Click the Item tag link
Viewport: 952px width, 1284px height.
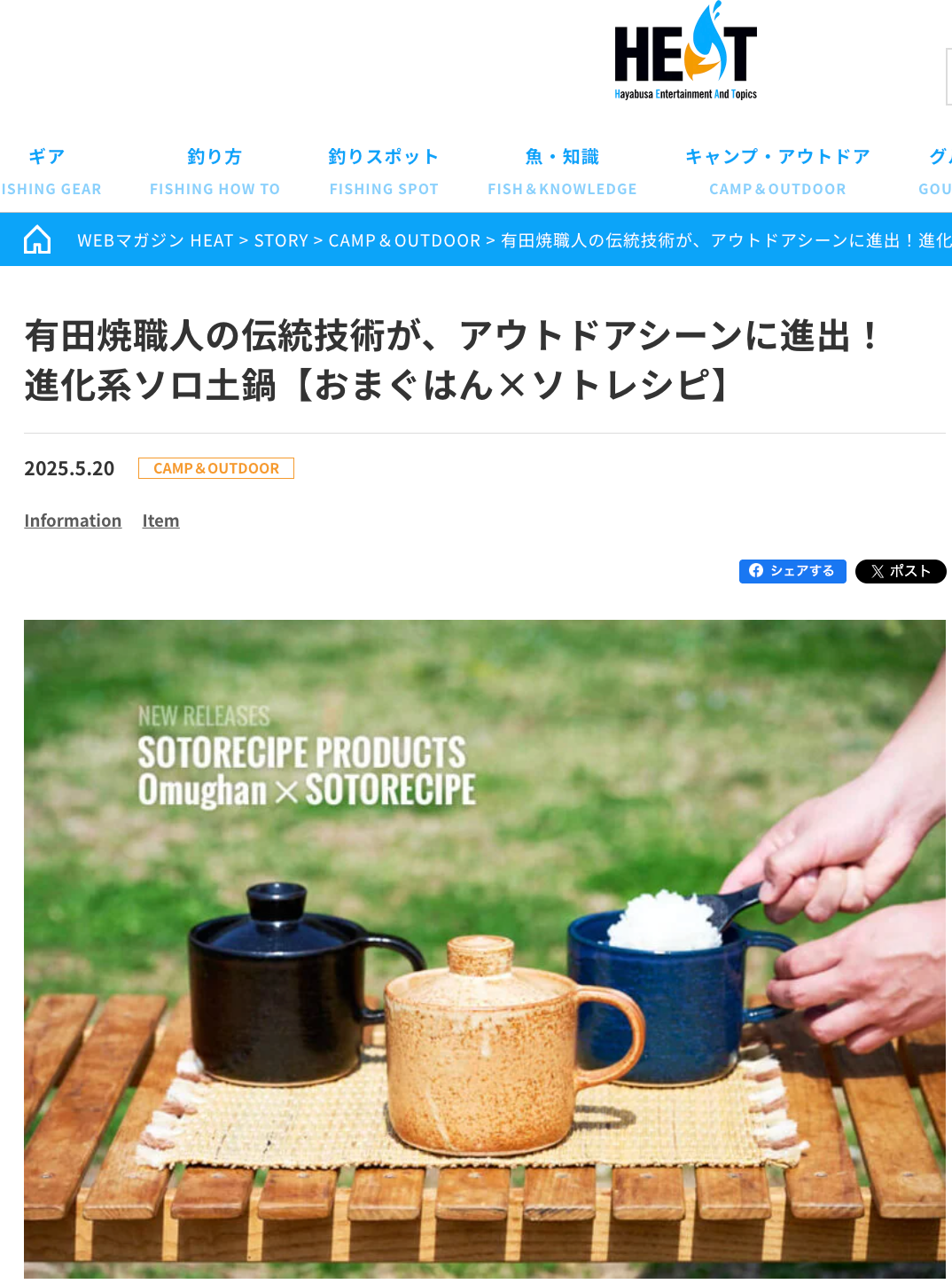coord(160,521)
